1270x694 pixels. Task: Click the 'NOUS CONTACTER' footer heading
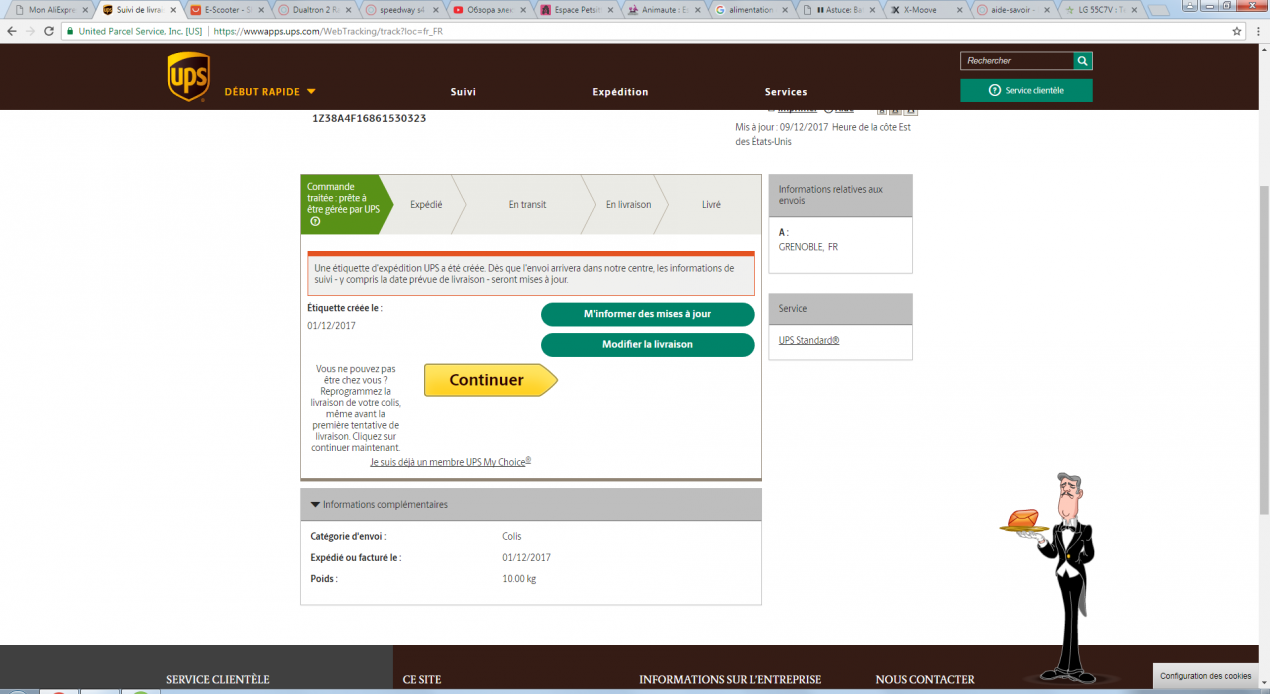925,680
